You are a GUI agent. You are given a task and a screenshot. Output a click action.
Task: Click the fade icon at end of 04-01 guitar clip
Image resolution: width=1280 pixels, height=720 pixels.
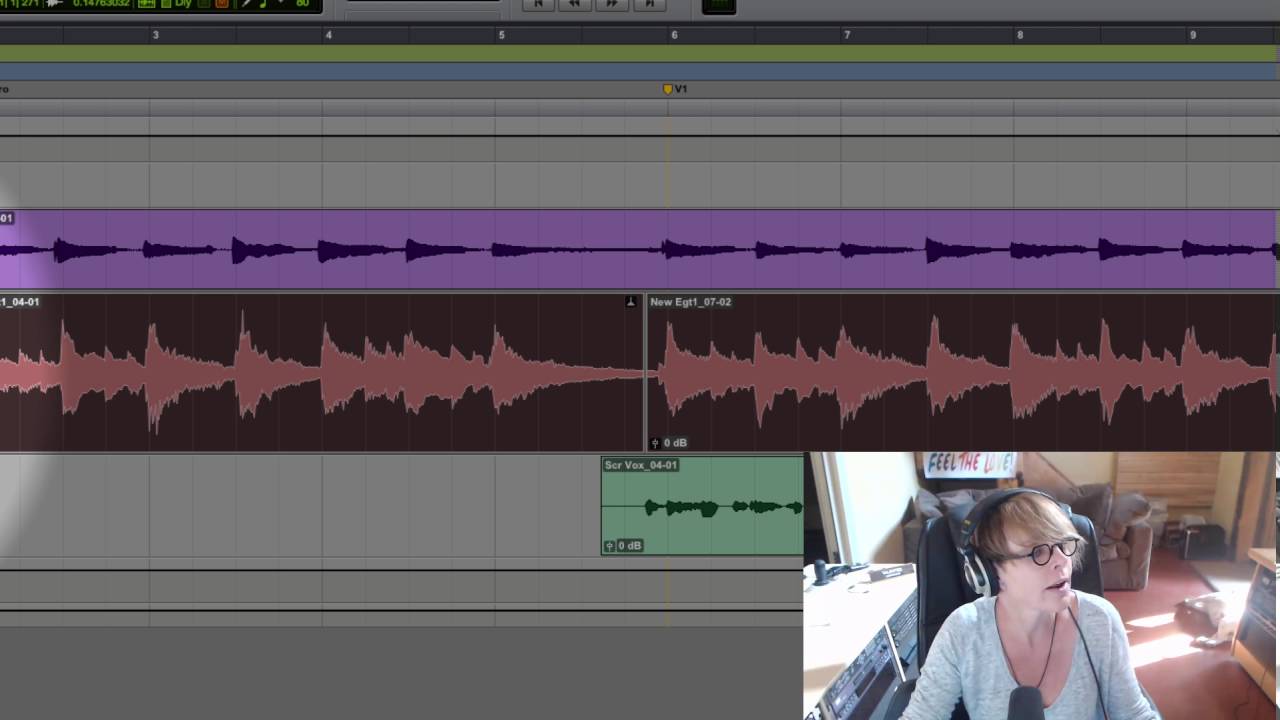pos(631,301)
